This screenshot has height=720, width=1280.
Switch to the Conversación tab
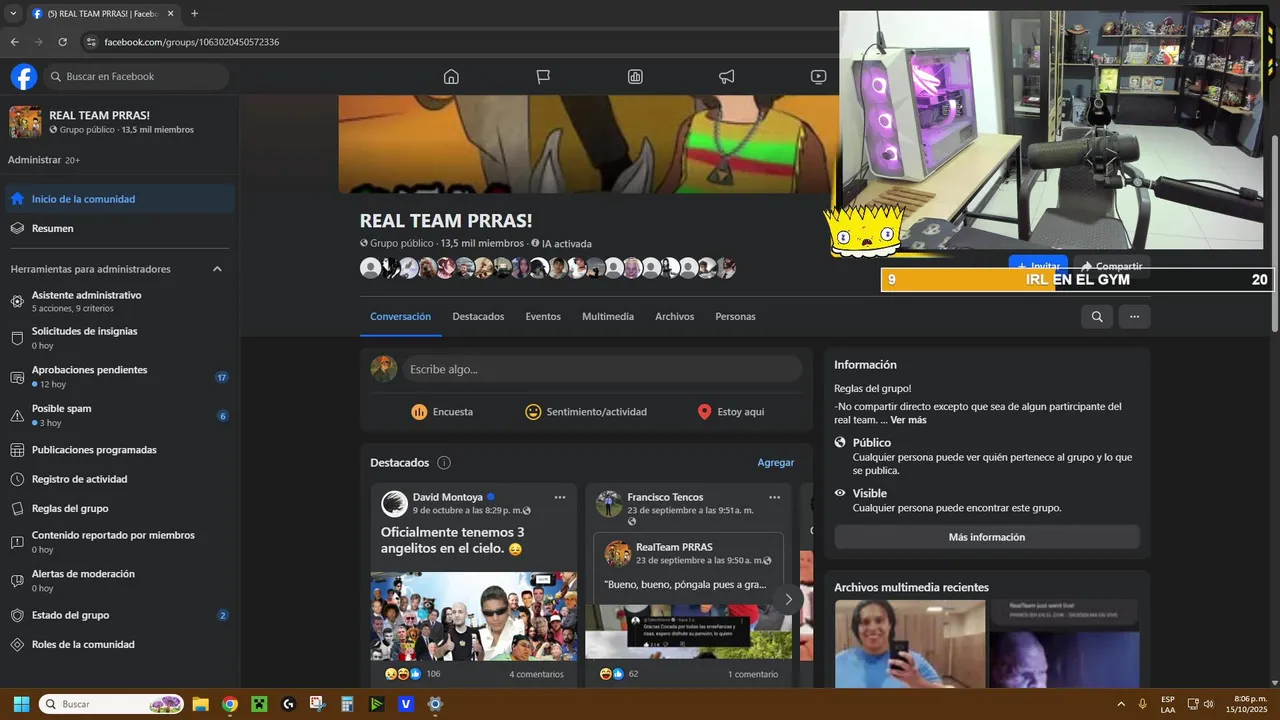coord(400,317)
